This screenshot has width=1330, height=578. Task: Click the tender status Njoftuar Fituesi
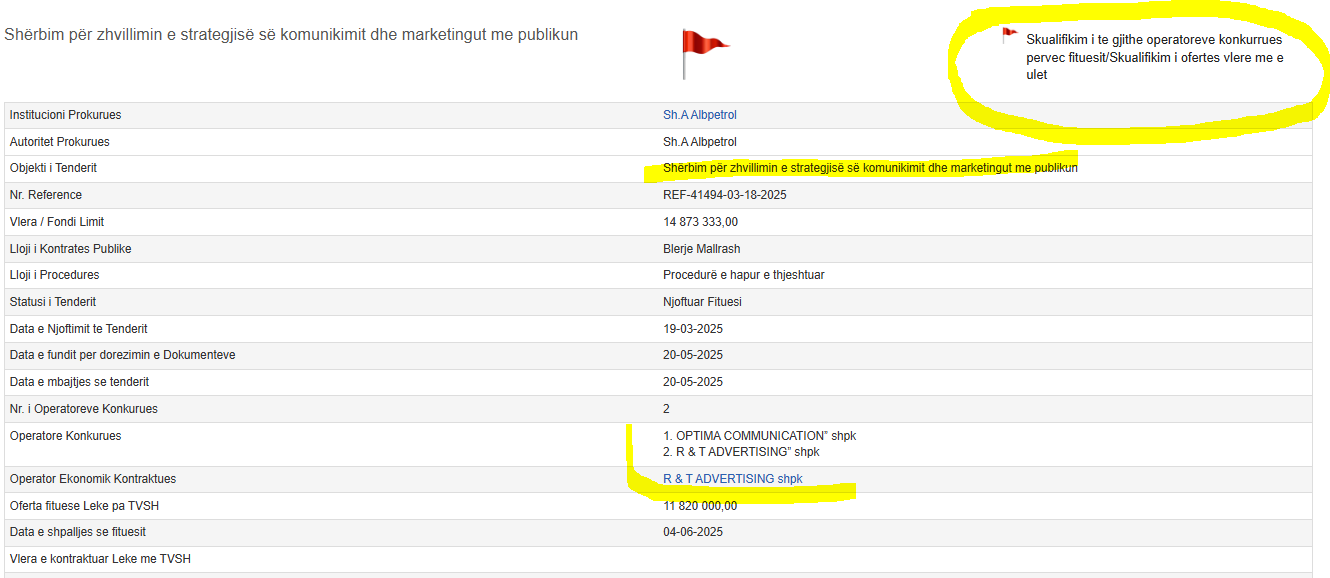tap(702, 302)
